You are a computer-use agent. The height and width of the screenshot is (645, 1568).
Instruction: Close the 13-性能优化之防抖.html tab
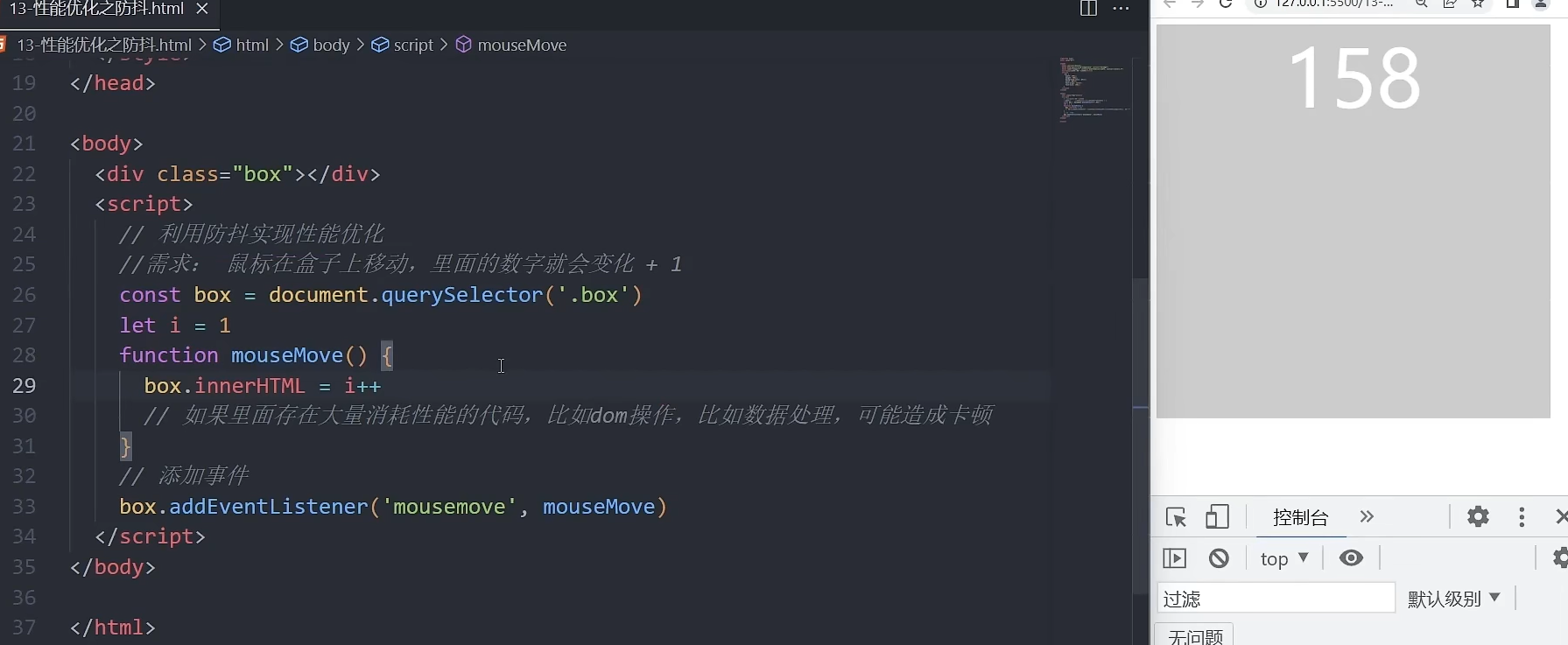point(202,9)
